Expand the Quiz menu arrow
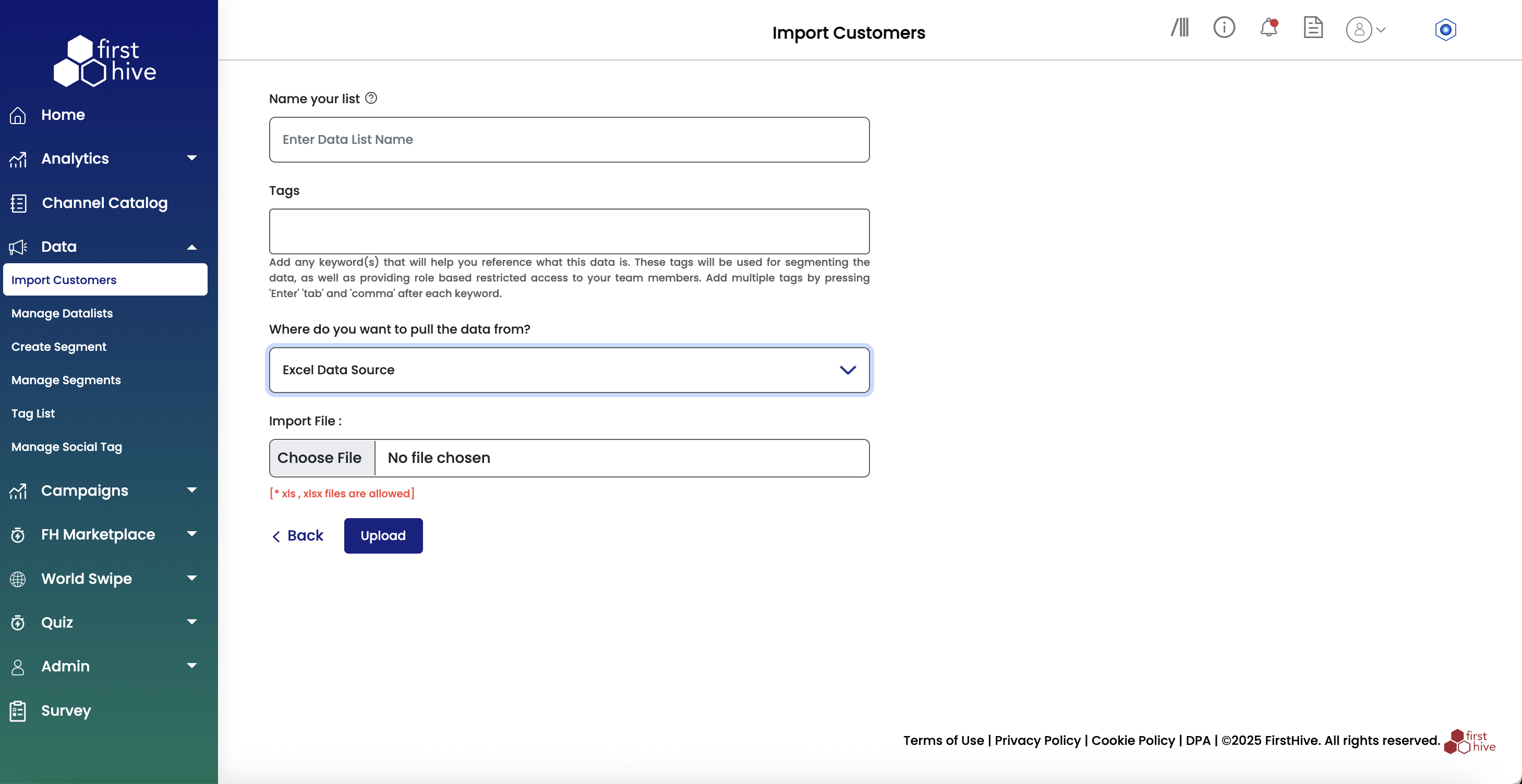Viewport: 1522px width, 784px height. point(192,622)
